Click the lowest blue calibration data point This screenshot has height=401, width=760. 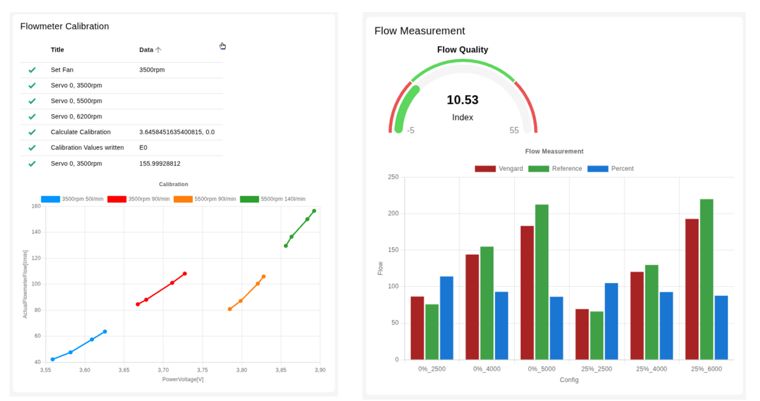point(53,359)
